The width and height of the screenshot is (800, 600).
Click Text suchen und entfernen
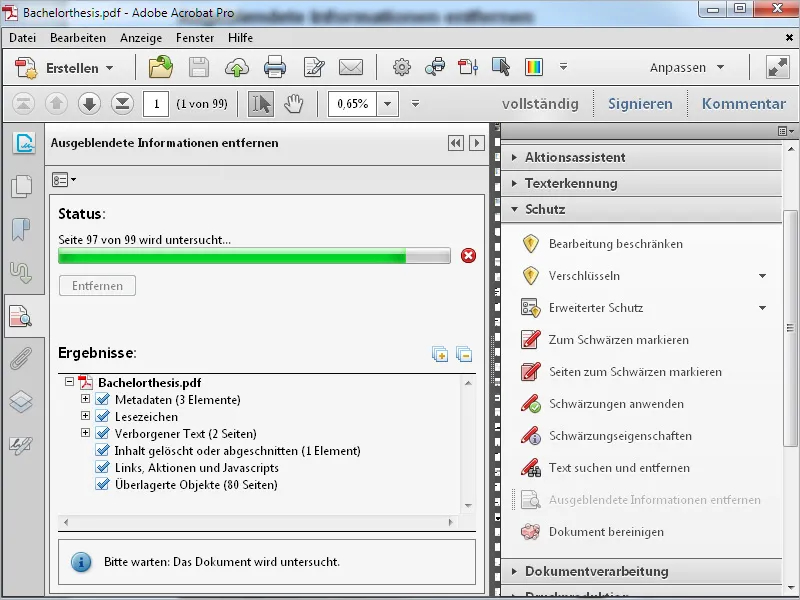point(619,468)
